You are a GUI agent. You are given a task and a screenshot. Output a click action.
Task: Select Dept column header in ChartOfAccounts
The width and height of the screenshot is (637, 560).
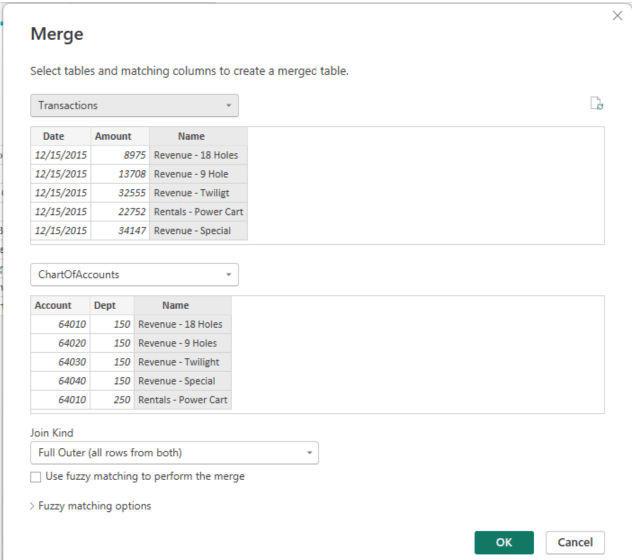pos(105,306)
